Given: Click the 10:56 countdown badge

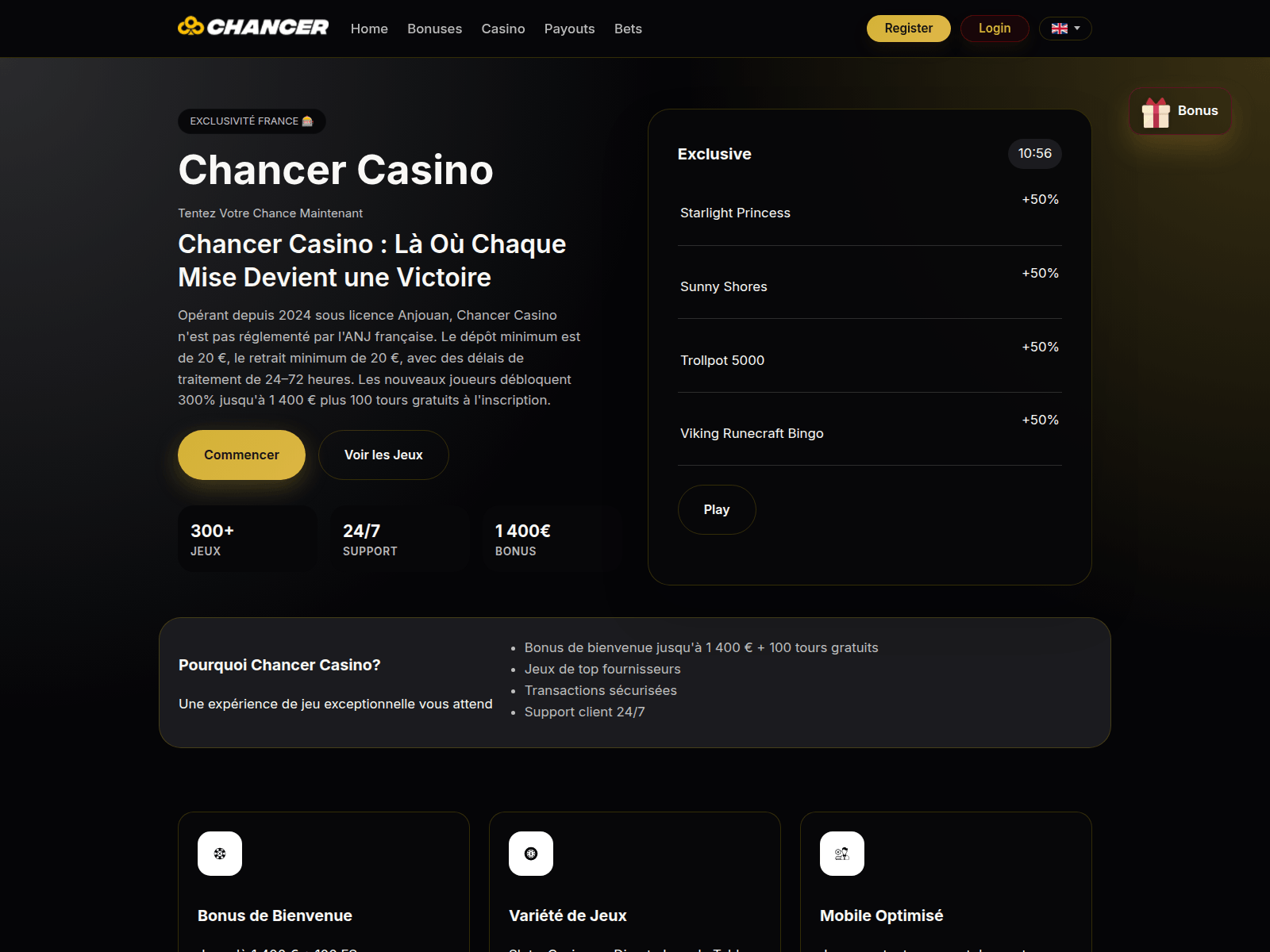Looking at the screenshot, I should (x=1034, y=154).
